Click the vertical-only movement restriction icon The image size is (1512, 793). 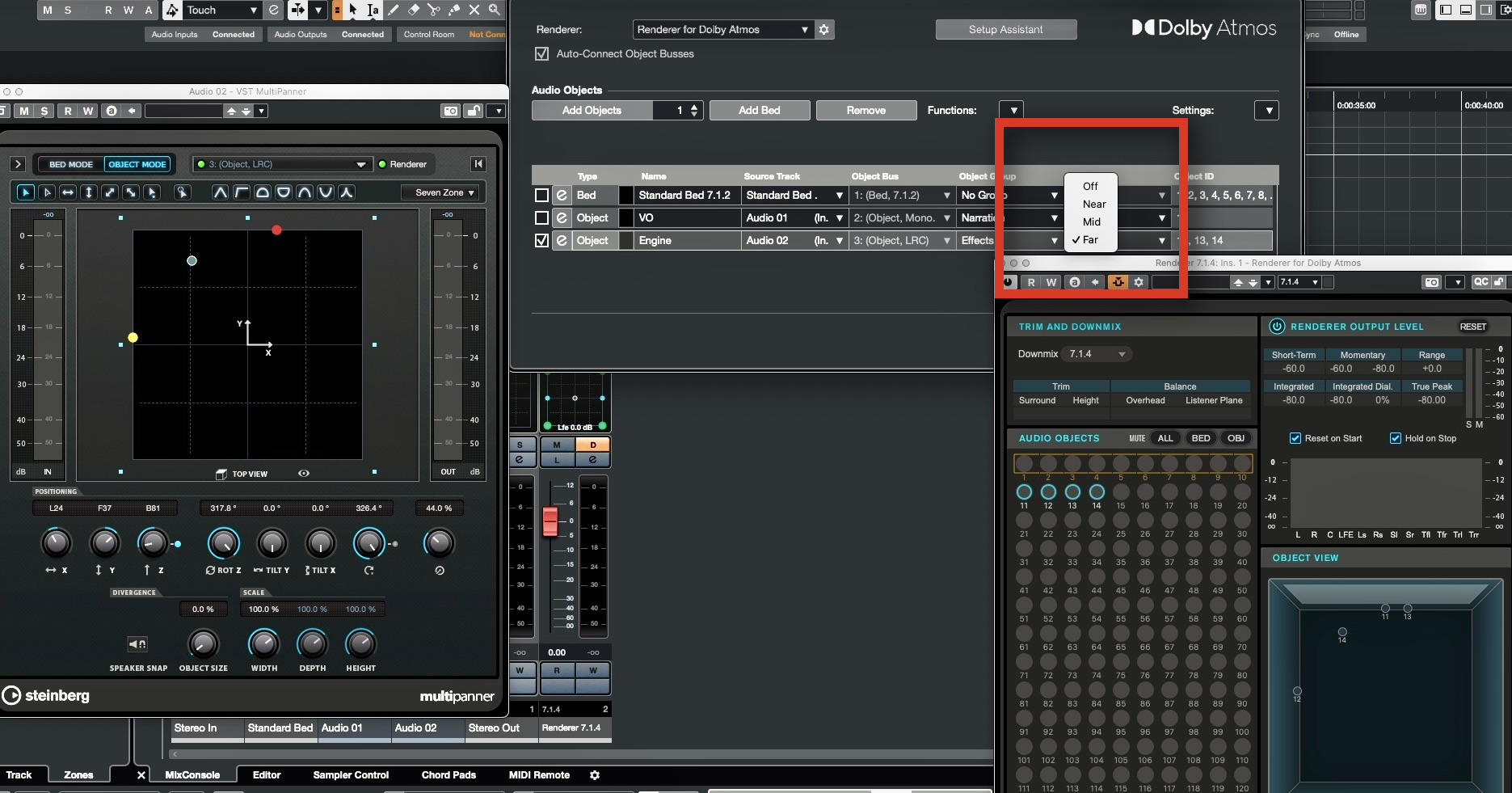point(89,192)
